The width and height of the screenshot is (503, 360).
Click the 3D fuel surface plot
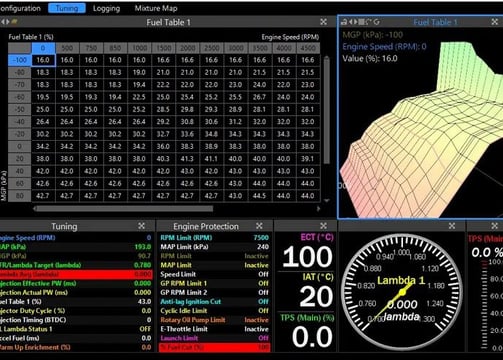tap(421, 133)
